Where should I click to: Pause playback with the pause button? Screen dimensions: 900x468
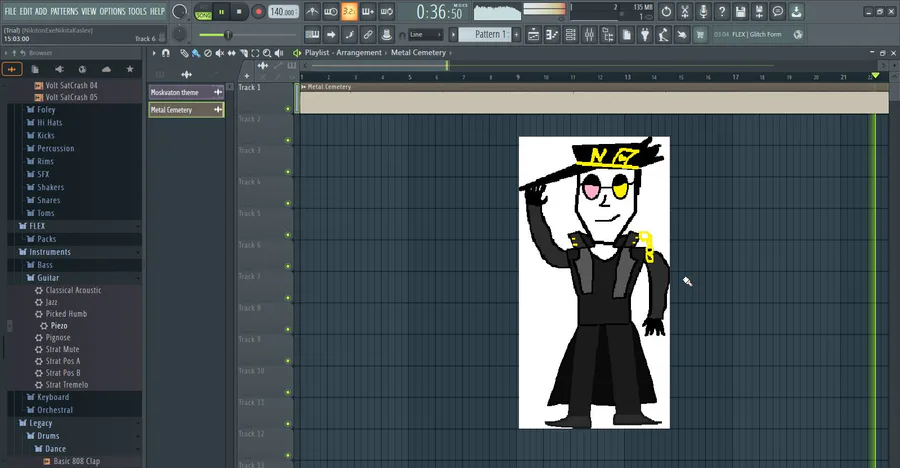222,11
